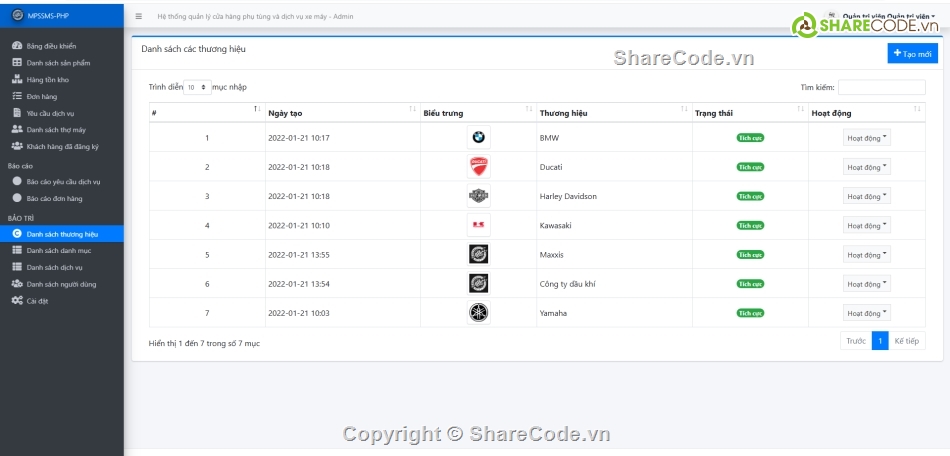The width and height of the screenshot is (950, 456).
Task: Click the Tìm kiếm search field
Action: pyautogui.click(x=881, y=88)
